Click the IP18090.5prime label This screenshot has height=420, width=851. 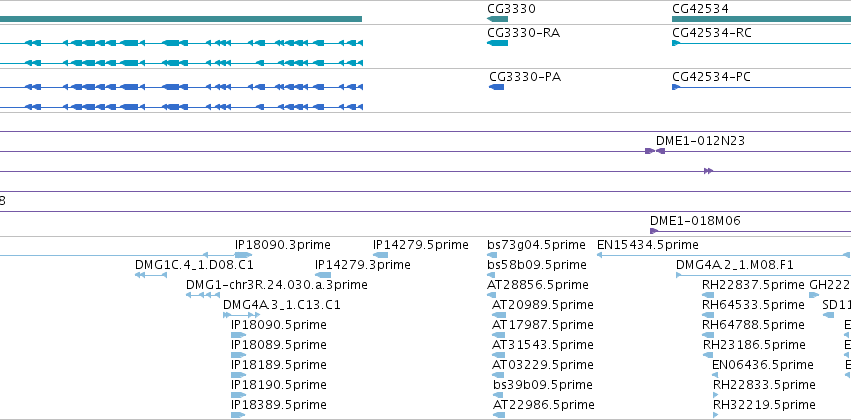pos(278,325)
